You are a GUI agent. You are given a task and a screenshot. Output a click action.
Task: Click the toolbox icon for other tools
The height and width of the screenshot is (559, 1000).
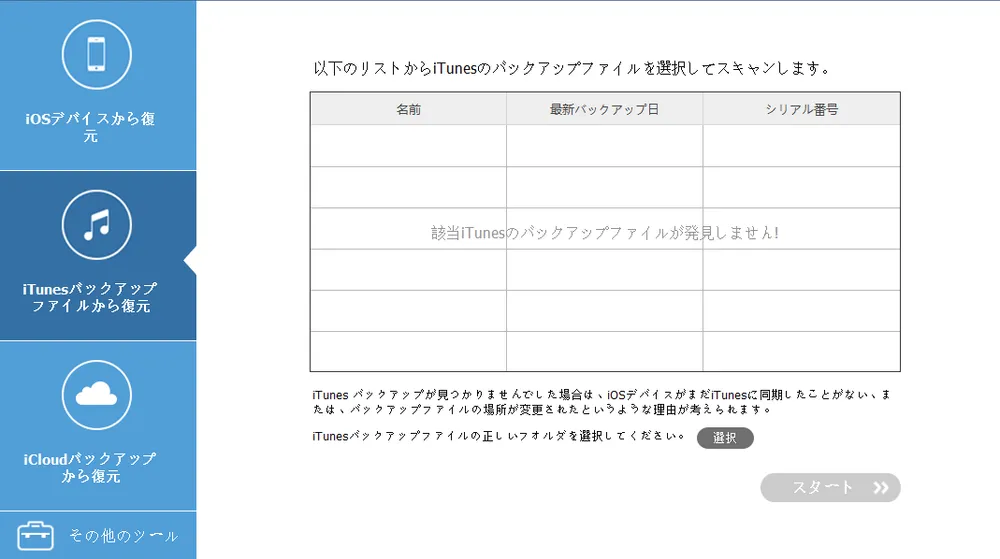(36, 535)
